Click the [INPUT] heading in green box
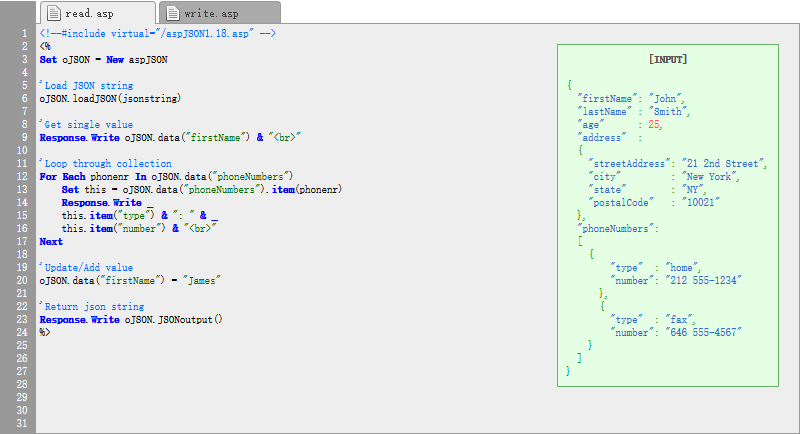This screenshot has height=434, width=801. click(668, 59)
